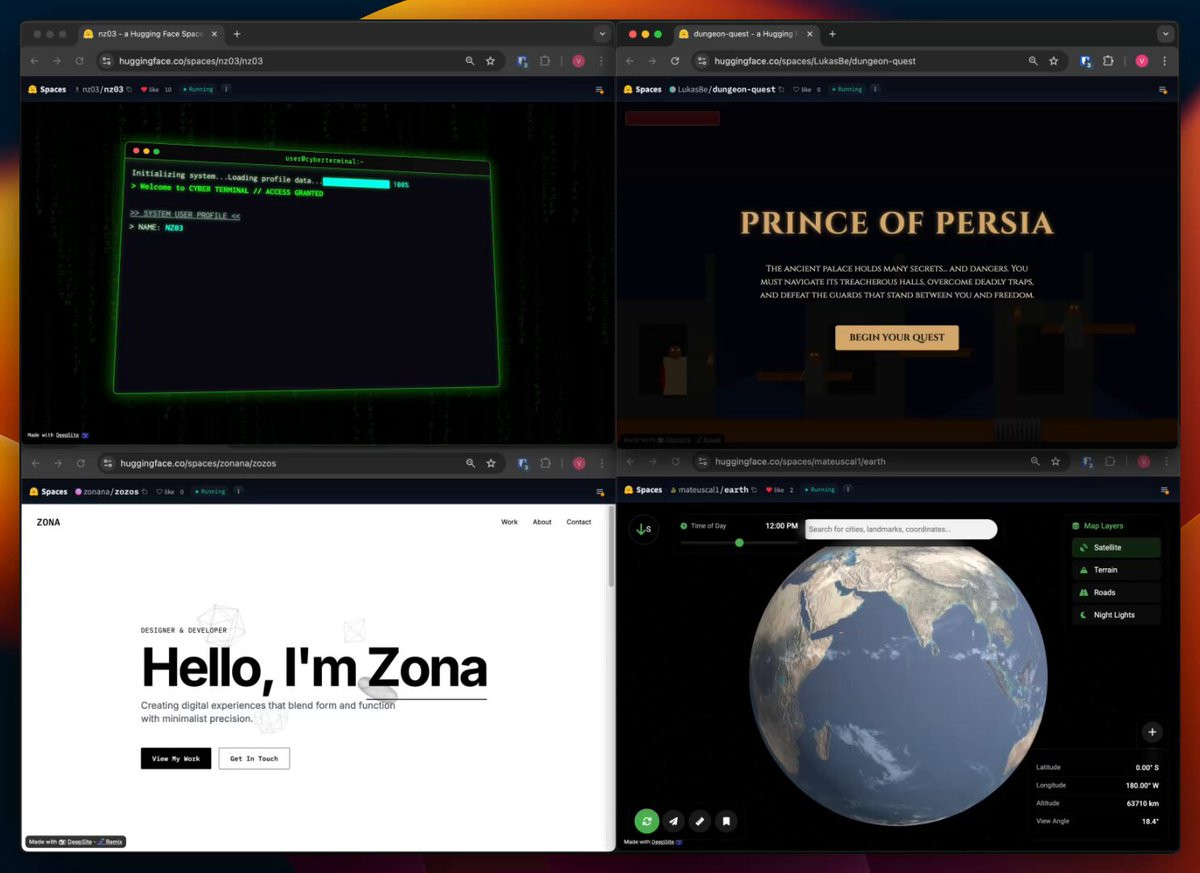Expand tab search dropdown in nz03 window
1200x873 pixels.
(602, 34)
